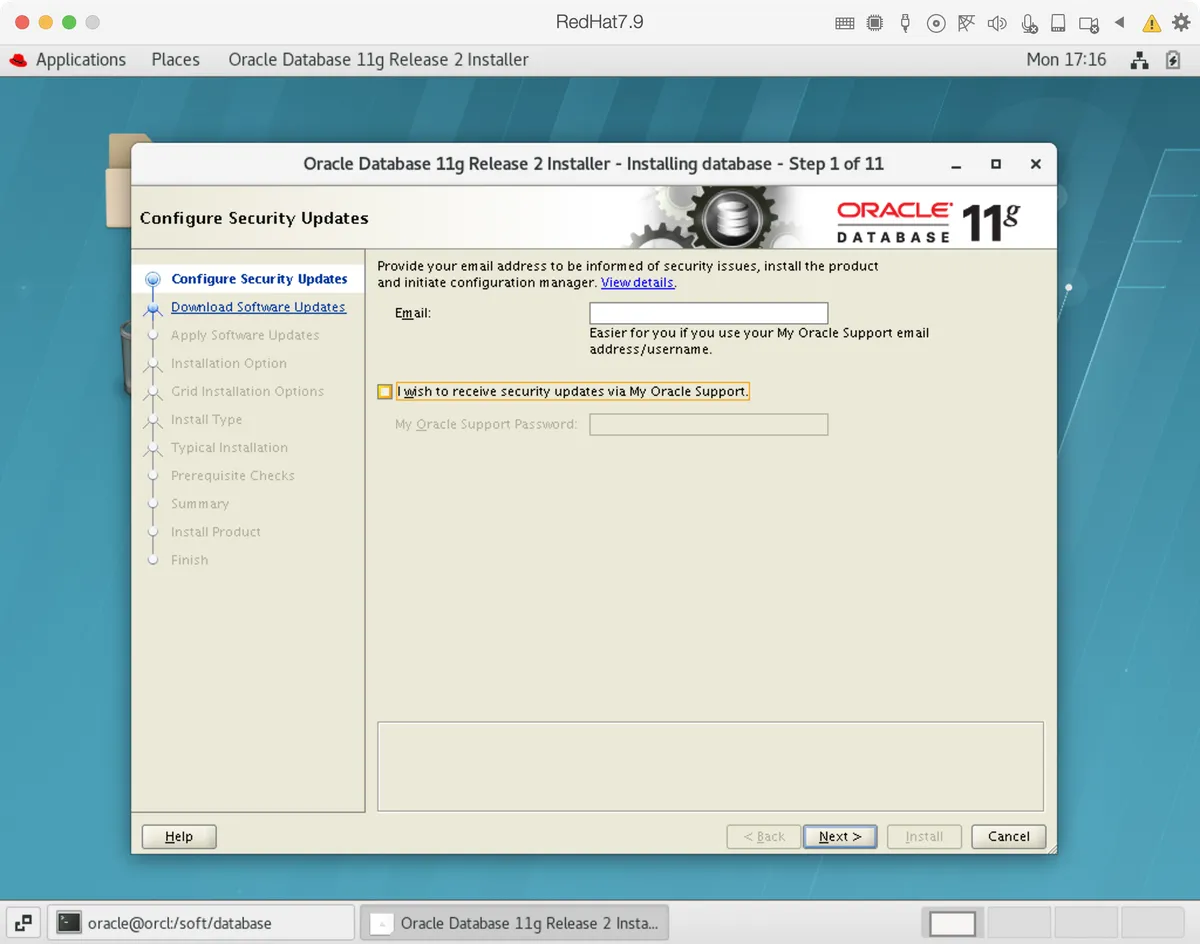
Task: Open the network adapter icon
Action: 966,22
